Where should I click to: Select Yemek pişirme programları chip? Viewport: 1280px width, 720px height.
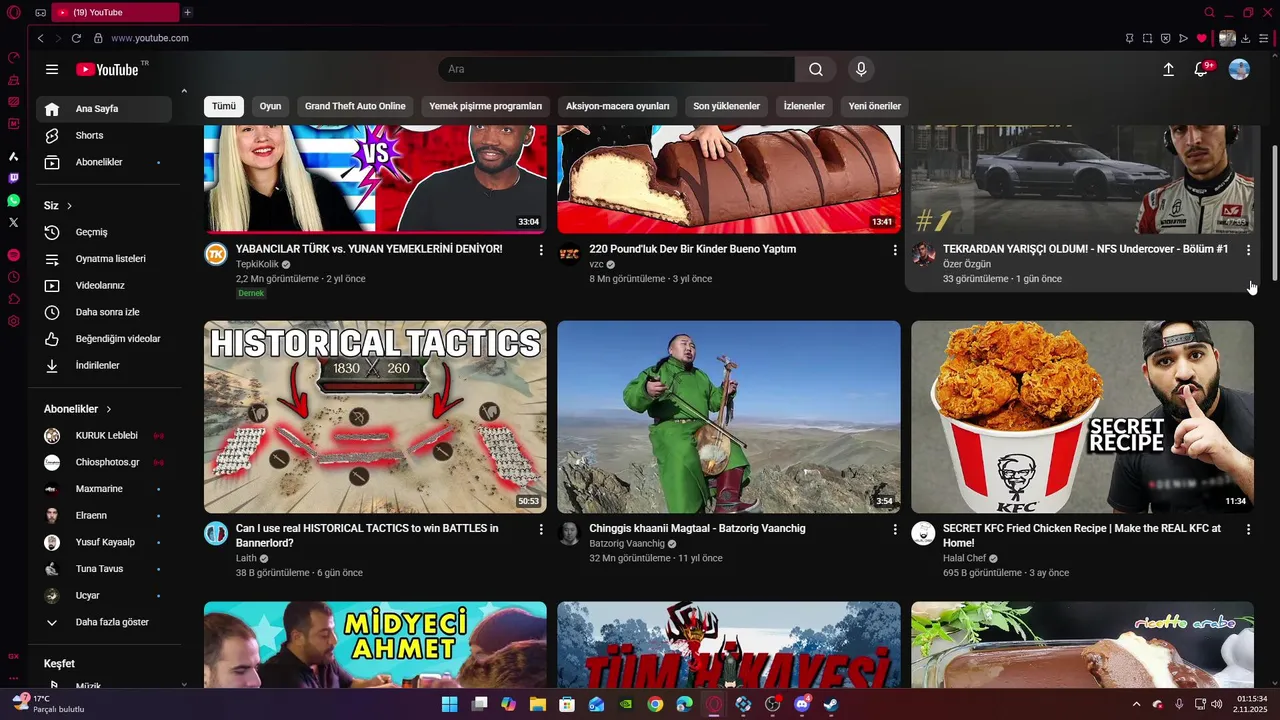point(486,106)
